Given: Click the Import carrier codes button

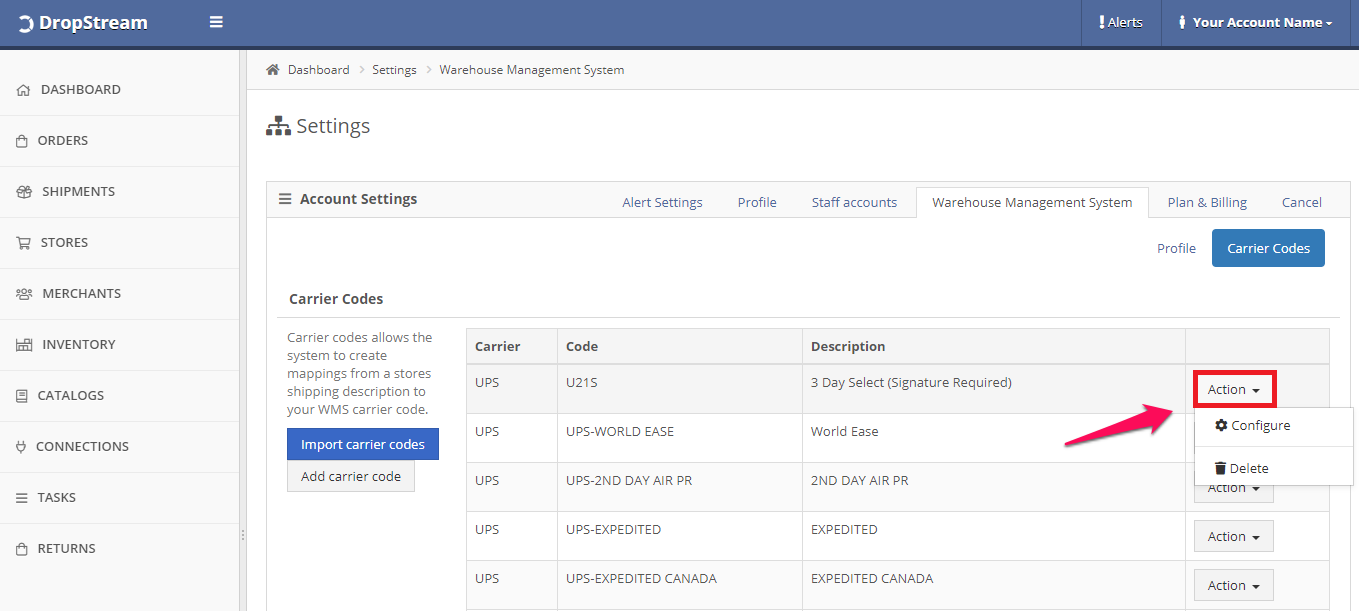Looking at the screenshot, I should pos(362,443).
